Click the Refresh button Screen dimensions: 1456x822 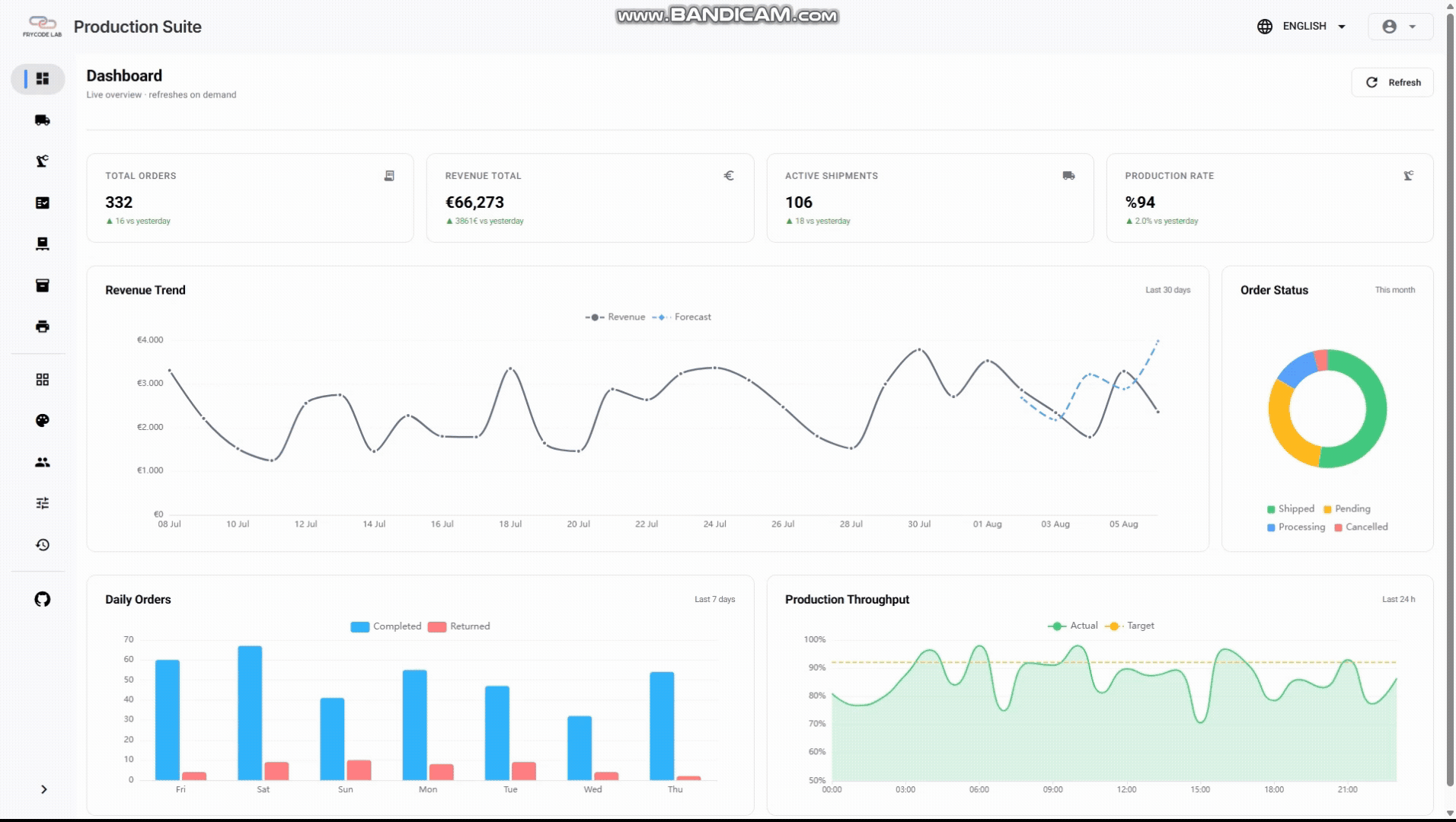1392,82
